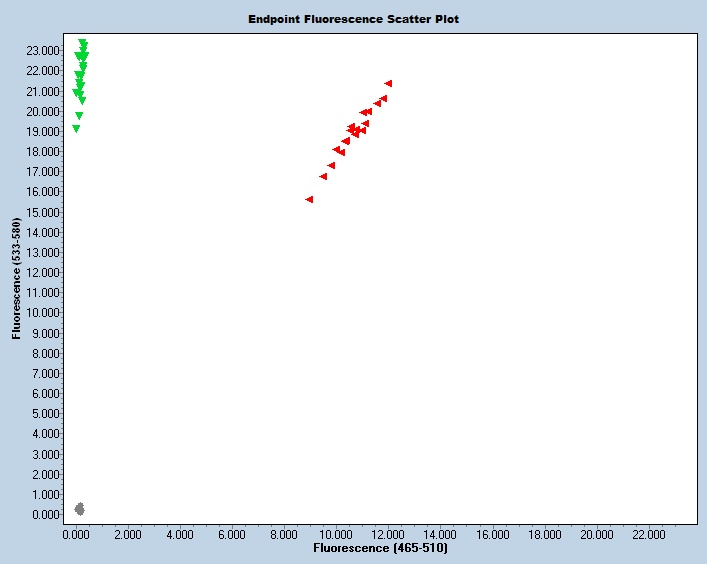This screenshot has height=564, width=707.
Task: Click the y-axis label 'Fluorescence (533-580)'
Action: click(17, 280)
